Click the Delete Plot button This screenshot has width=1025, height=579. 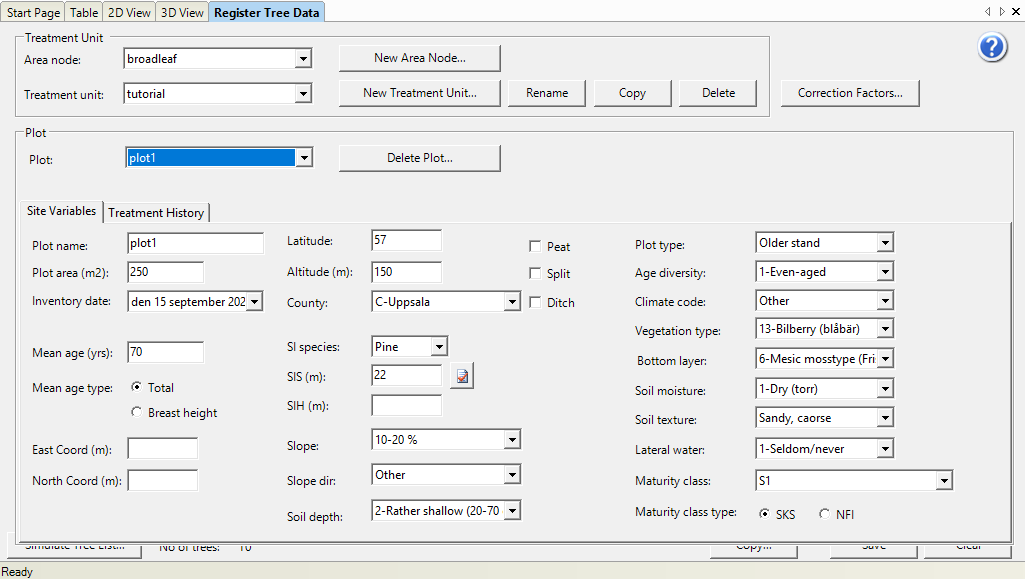point(420,158)
